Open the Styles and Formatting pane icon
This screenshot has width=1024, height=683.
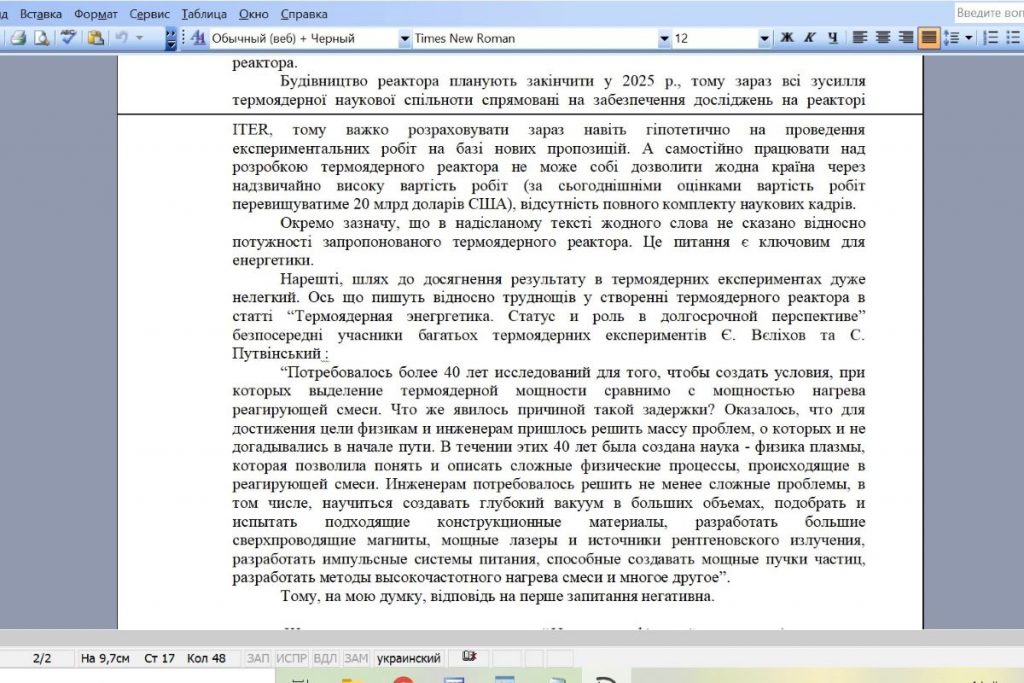tap(198, 38)
